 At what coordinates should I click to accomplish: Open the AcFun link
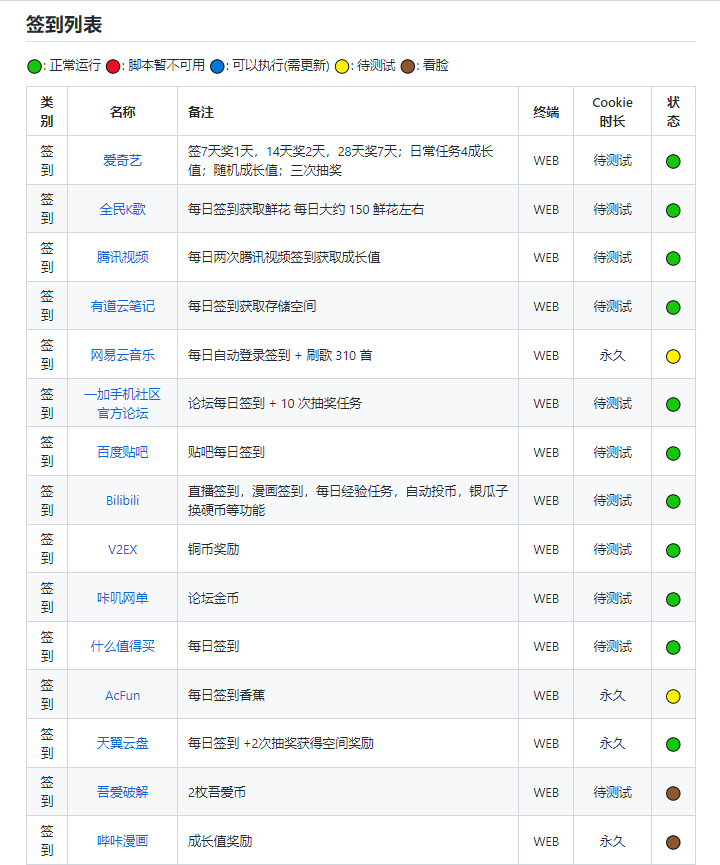122,696
